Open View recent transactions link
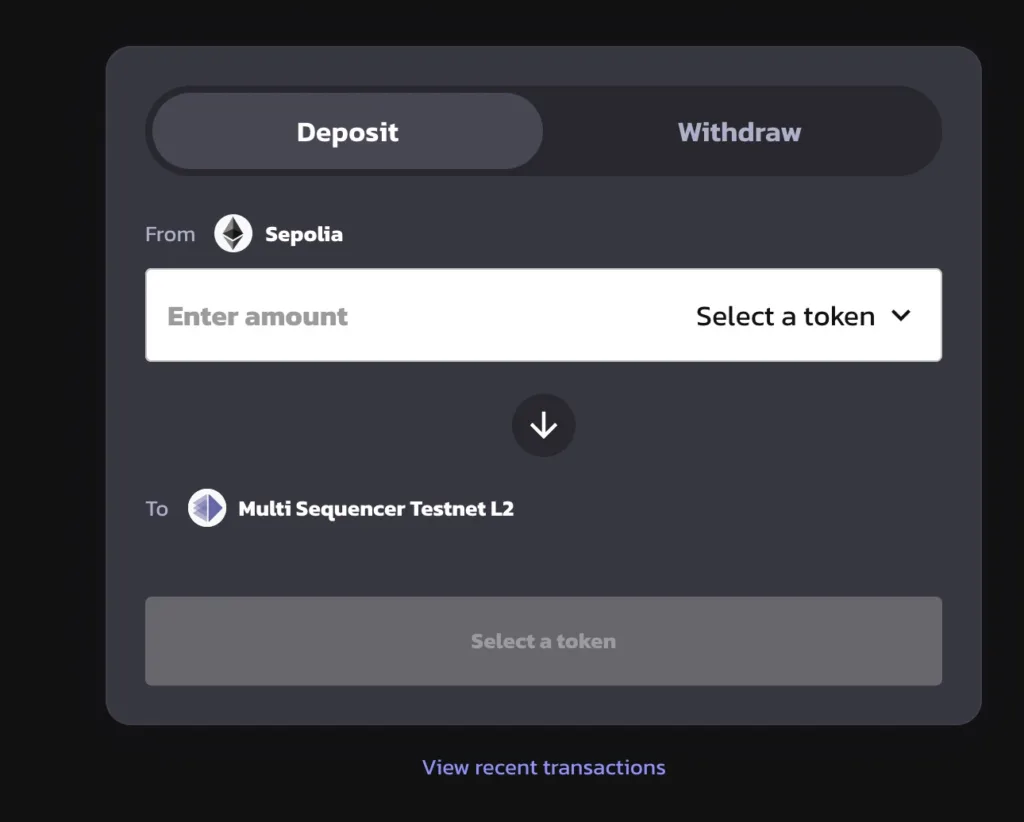Image resolution: width=1024 pixels, height=822 pixels. point(543,767)
